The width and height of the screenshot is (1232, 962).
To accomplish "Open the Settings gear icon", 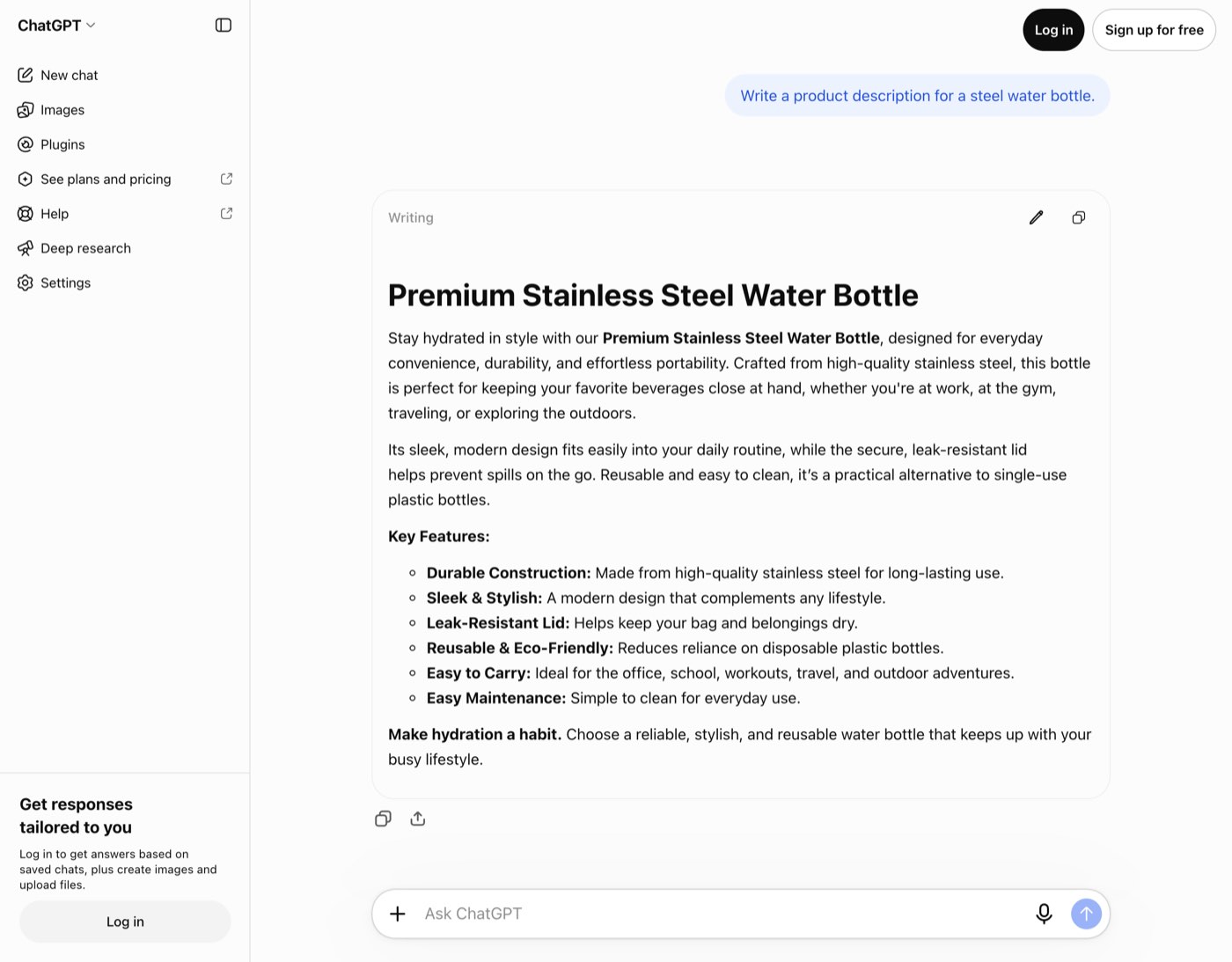I will pyautogui.click(x=26, y=283).
